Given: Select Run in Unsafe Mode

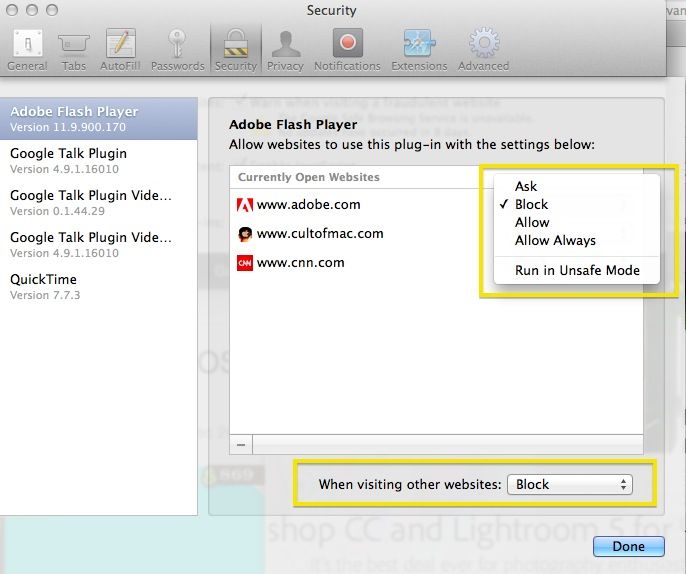Looking at the screenshot, I should coord(577,270).
